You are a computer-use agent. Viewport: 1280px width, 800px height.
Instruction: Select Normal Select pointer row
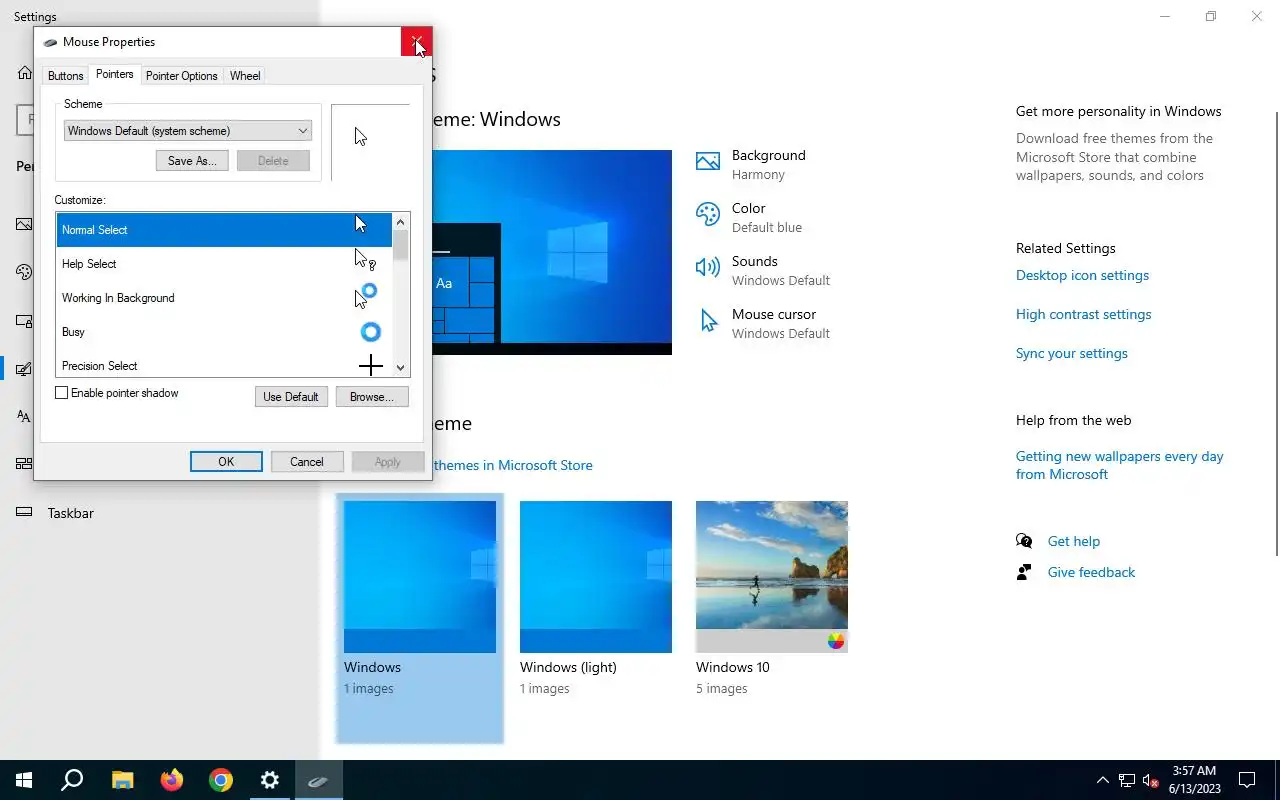pyautogui.click(x=224, y=230)
